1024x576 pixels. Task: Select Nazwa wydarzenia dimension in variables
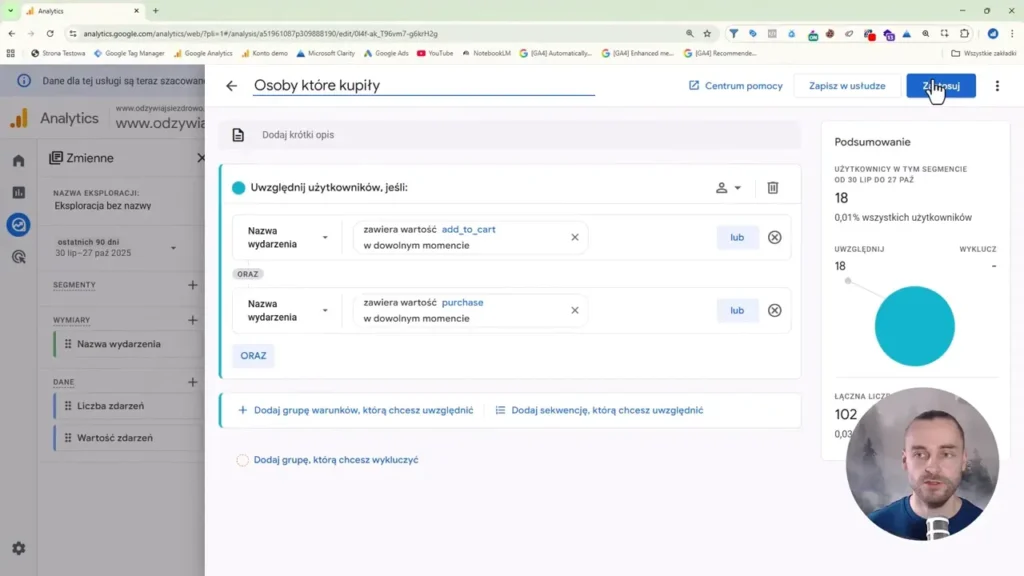pos(130,344)
